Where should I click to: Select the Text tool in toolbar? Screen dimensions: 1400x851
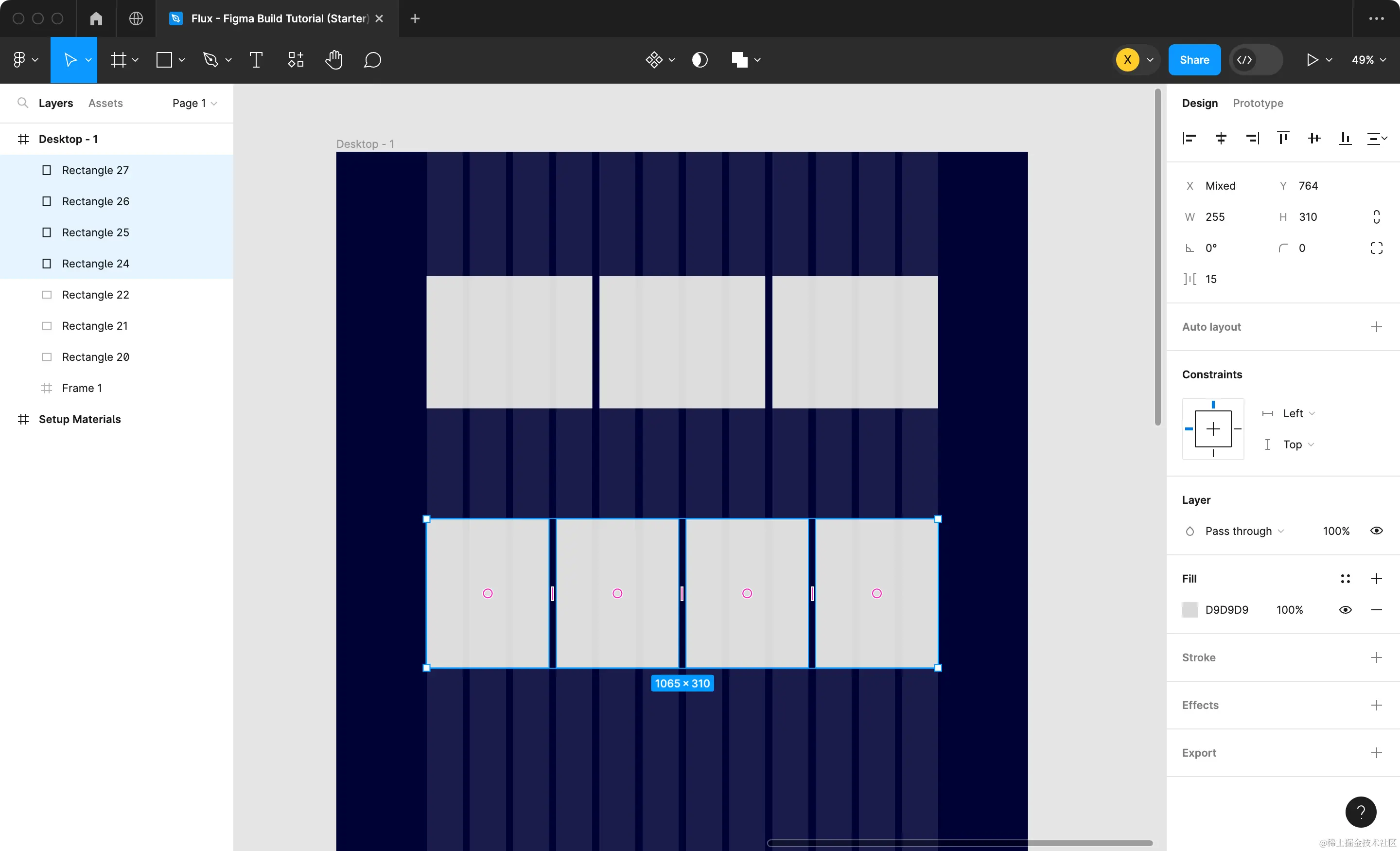click(256, 60)
